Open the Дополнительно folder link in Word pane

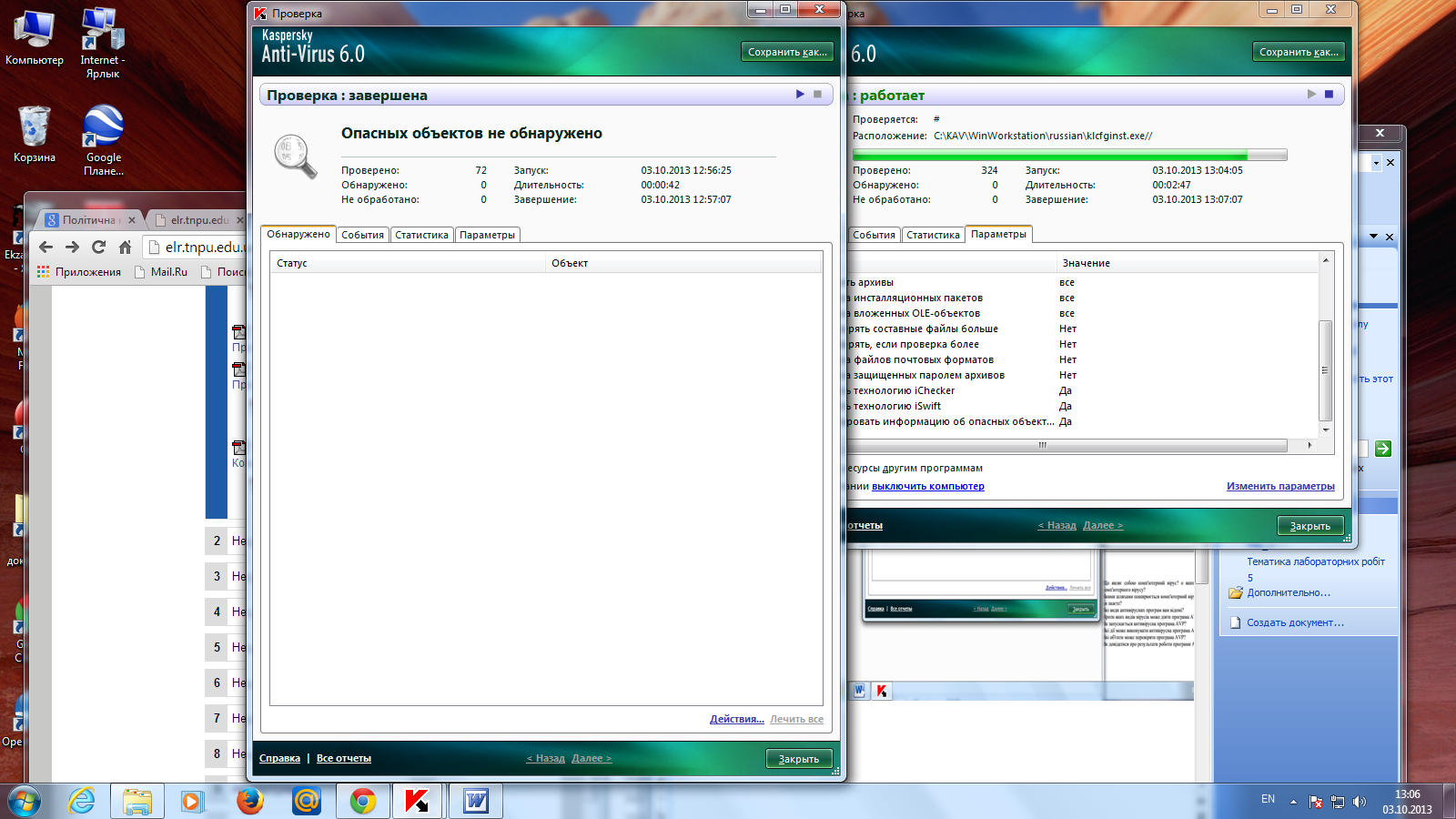[1289, 592]
